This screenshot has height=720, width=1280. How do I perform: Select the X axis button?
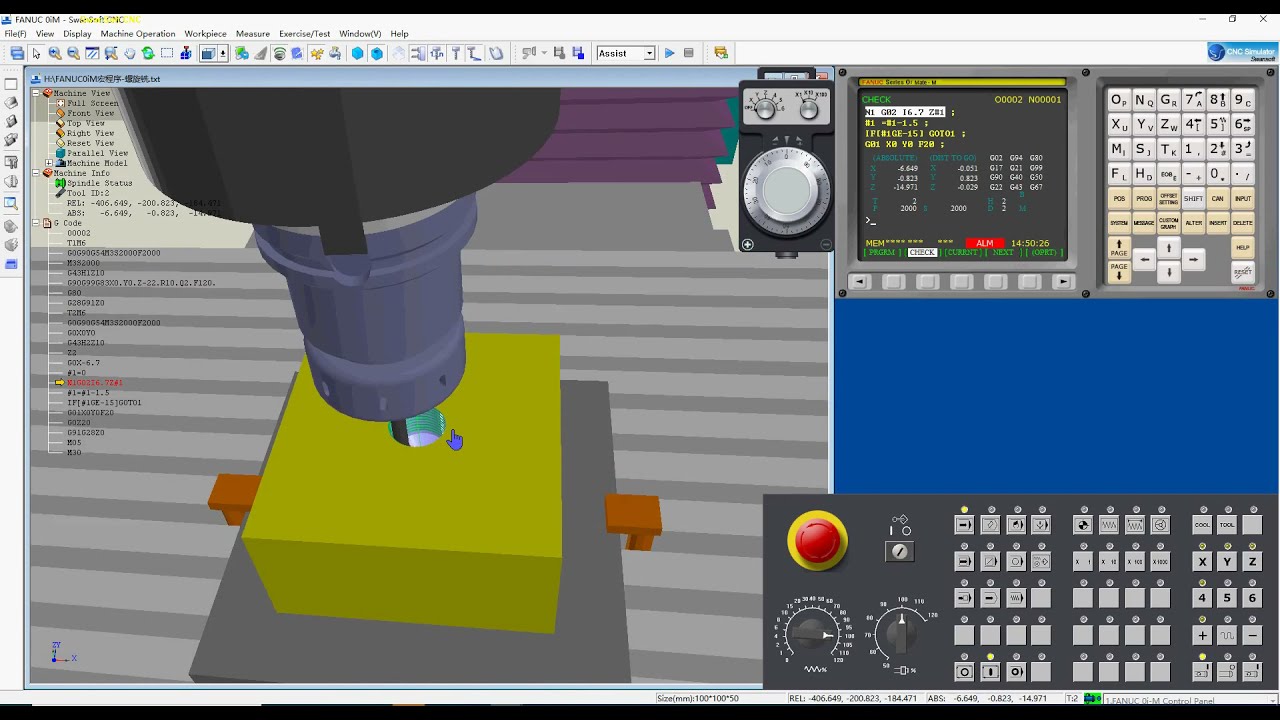tap(1202, 562)
